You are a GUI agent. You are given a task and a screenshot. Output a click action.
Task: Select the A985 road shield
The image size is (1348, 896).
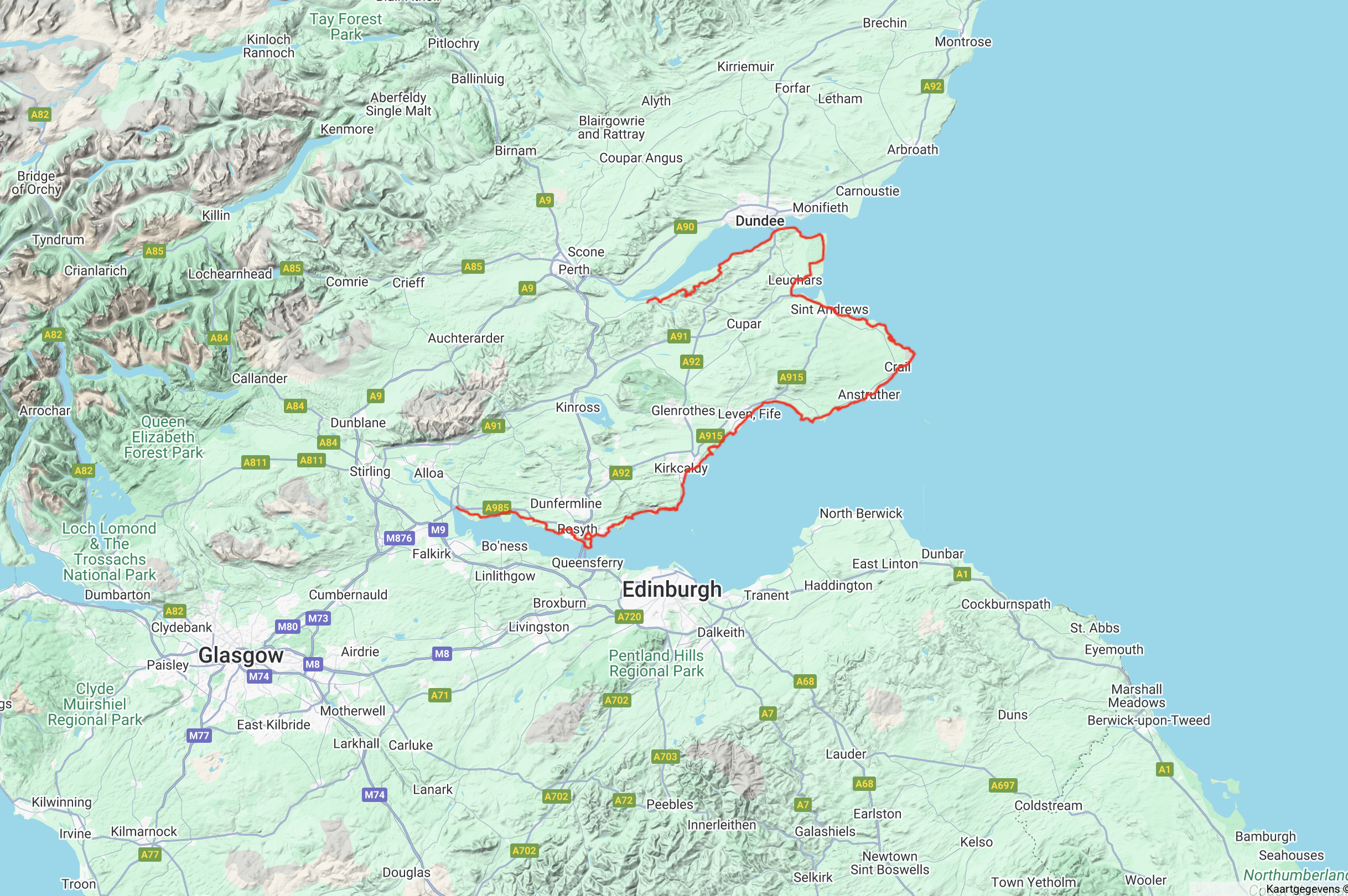click(x=497, y=507)
